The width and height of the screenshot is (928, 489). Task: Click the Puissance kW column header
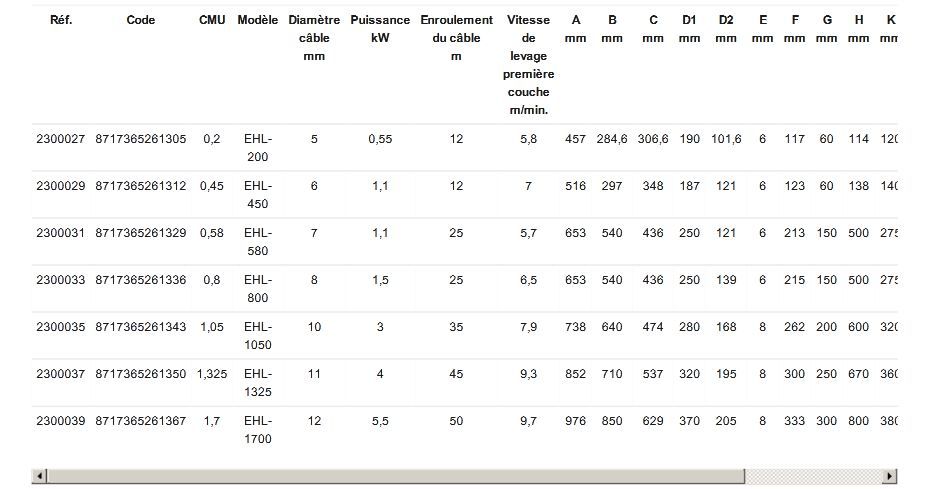pos(380,29)
